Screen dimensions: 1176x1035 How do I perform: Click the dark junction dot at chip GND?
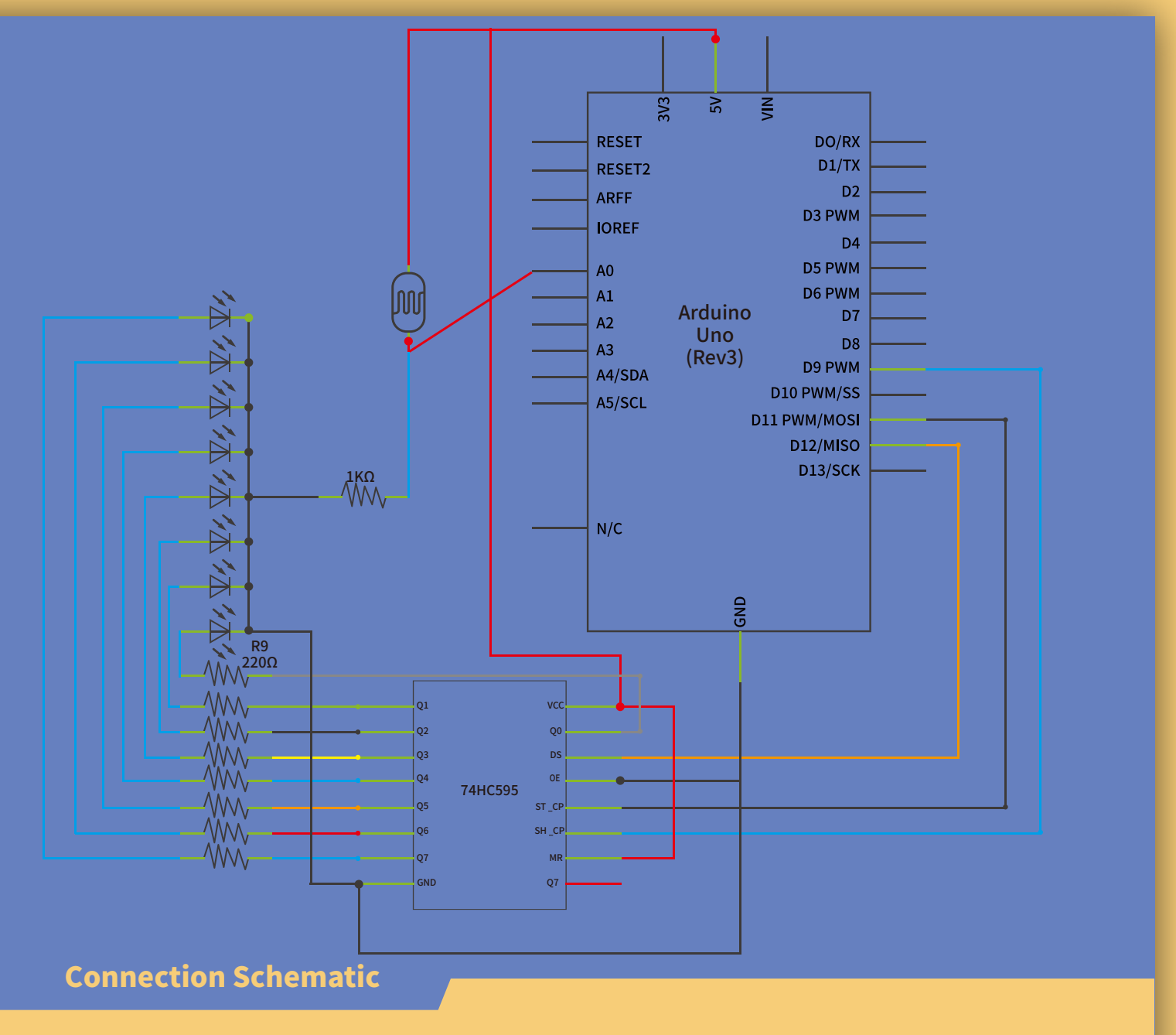pyautogui.click(x=359, y=883)
